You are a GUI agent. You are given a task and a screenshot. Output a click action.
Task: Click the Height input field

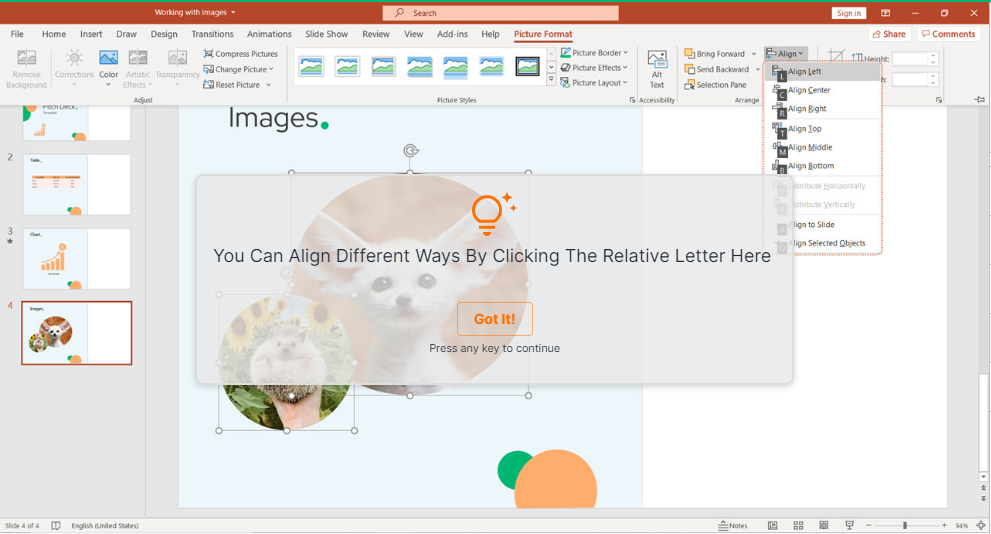click(x=910, y=59)
